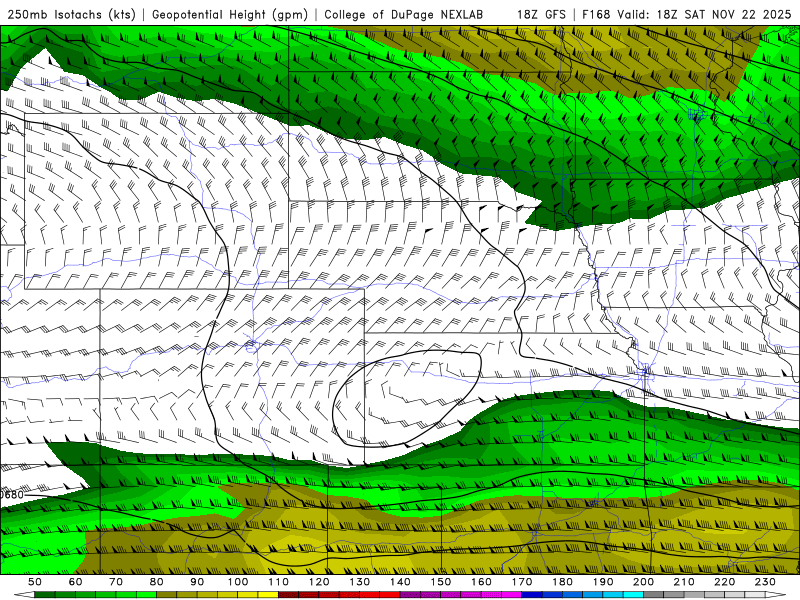Click the 170 value on the color scale
The height and width of the screenshot is (600, 800).
pyautogui.click(x=522, y=582)
